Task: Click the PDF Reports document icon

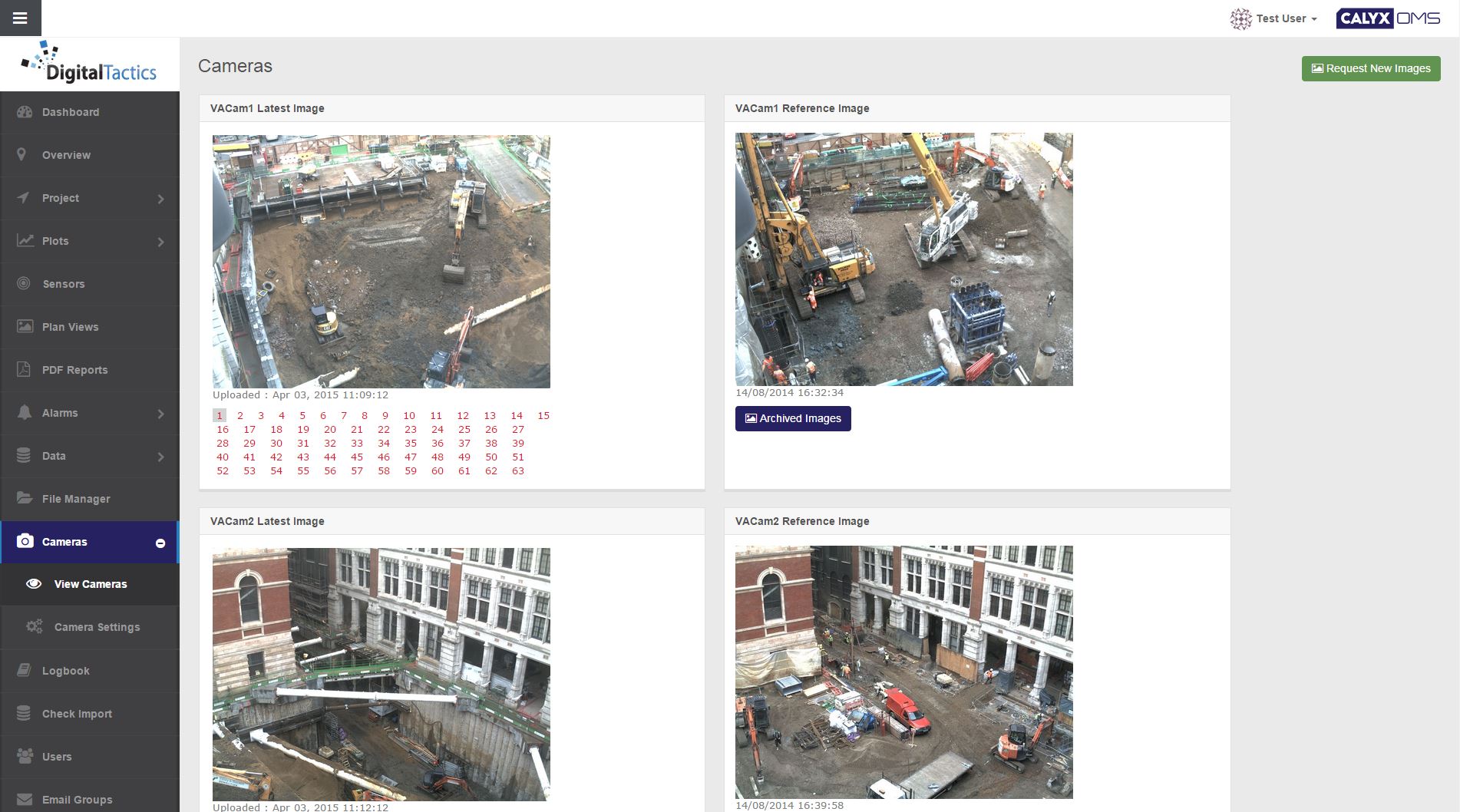Action: tap(24, 369)
